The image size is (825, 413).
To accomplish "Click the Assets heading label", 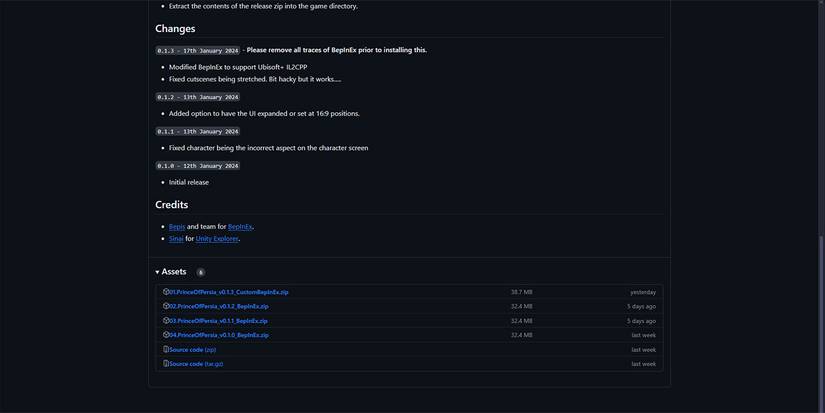I will click(174, 272).
